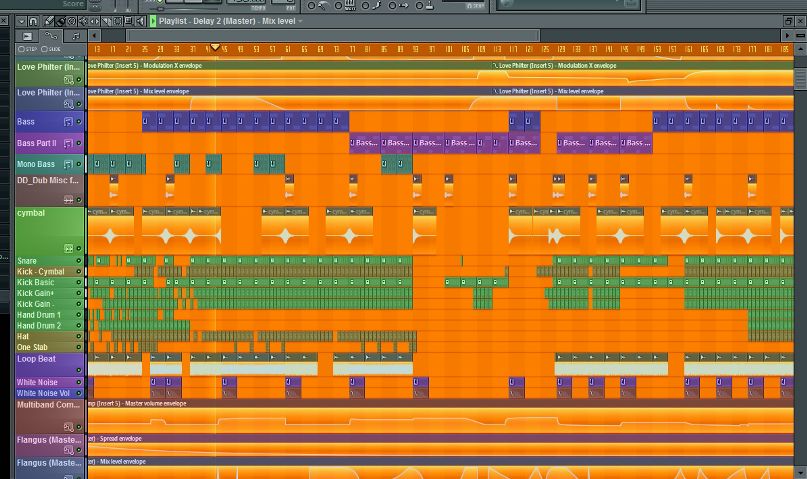Image resolution: width=807 pixels, height=479 pixels.
Task: Click the horizontal timeline scrollbar
Action: click(333, 36)
